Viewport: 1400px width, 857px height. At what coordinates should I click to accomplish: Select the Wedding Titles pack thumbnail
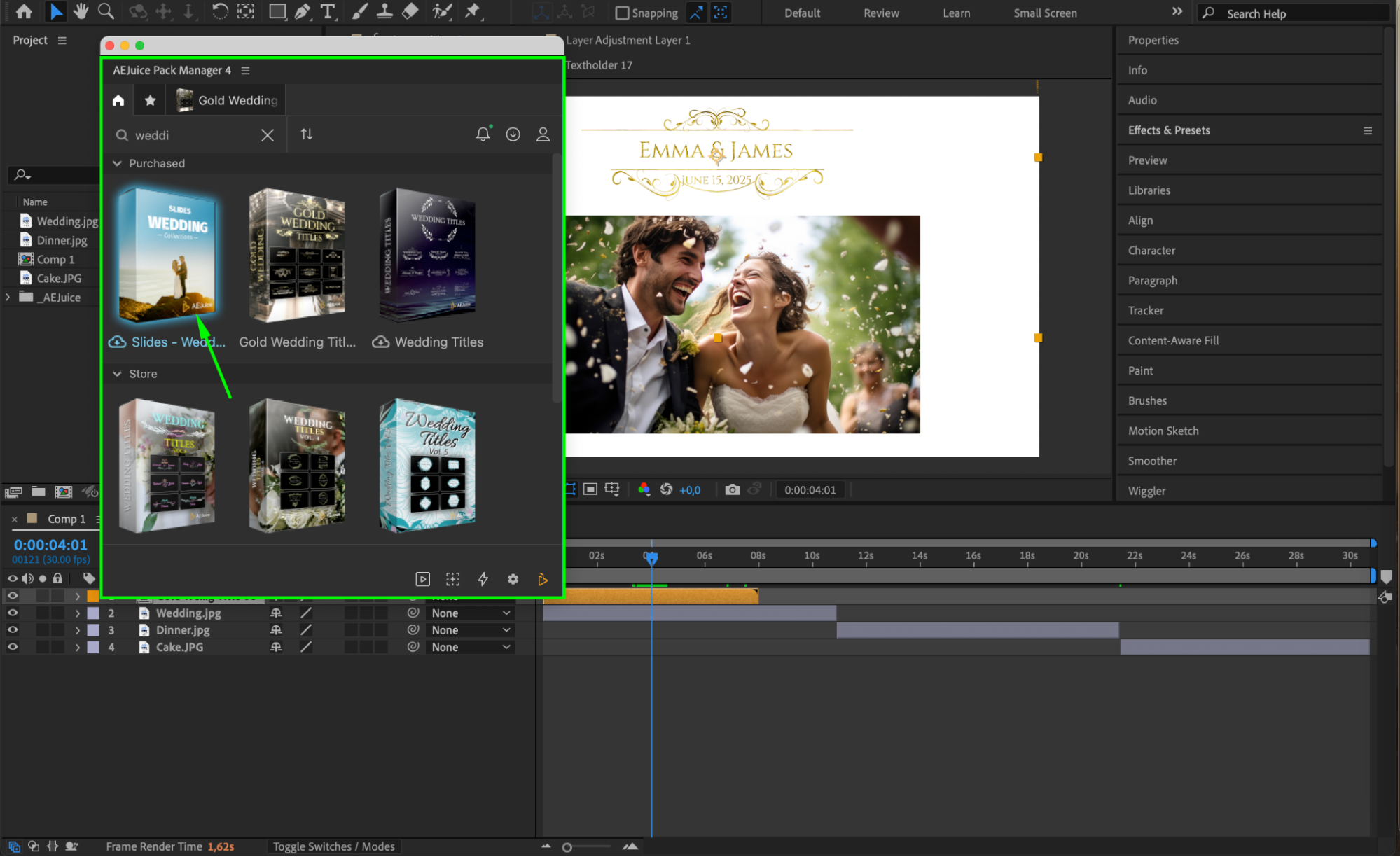[427, 256]
